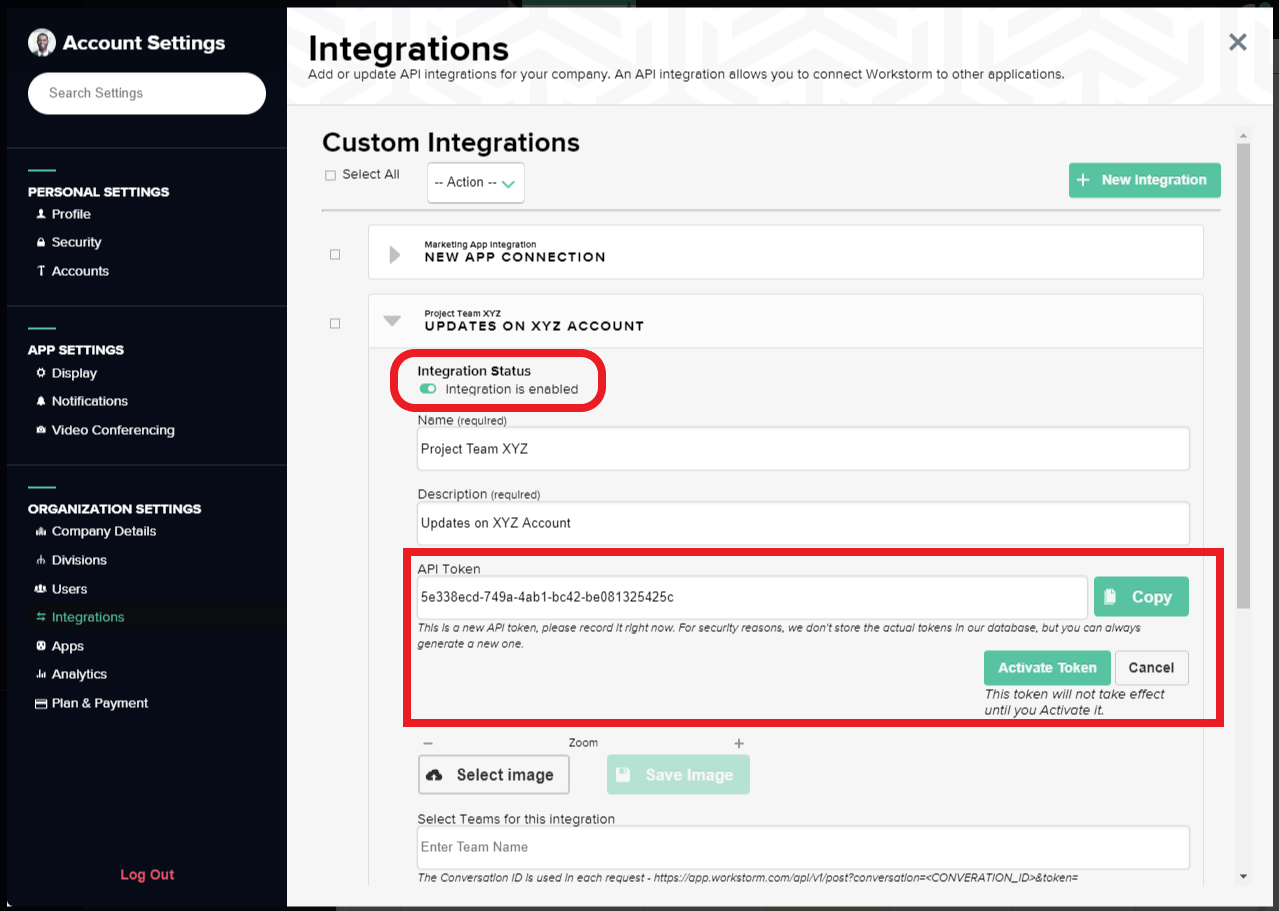Expand the New App Connection integration
Screen dimensions: 1279x911
[394, 255]
